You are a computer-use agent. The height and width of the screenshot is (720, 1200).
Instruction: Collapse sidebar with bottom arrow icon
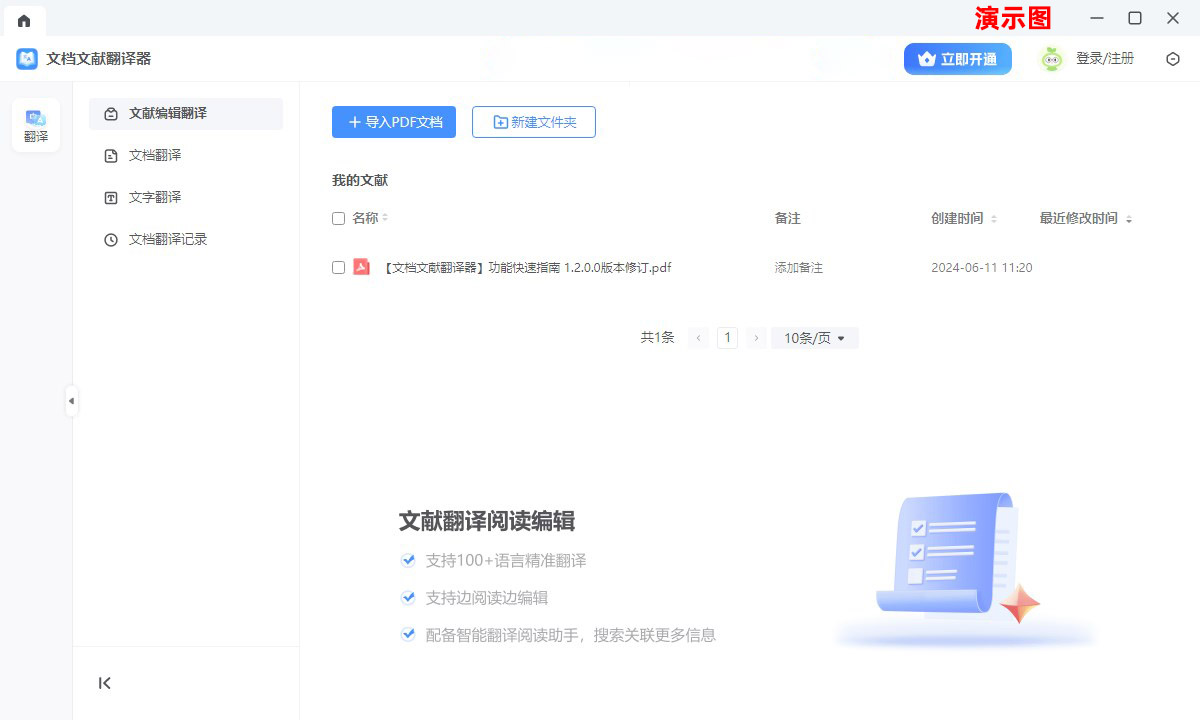click(105, 683)
